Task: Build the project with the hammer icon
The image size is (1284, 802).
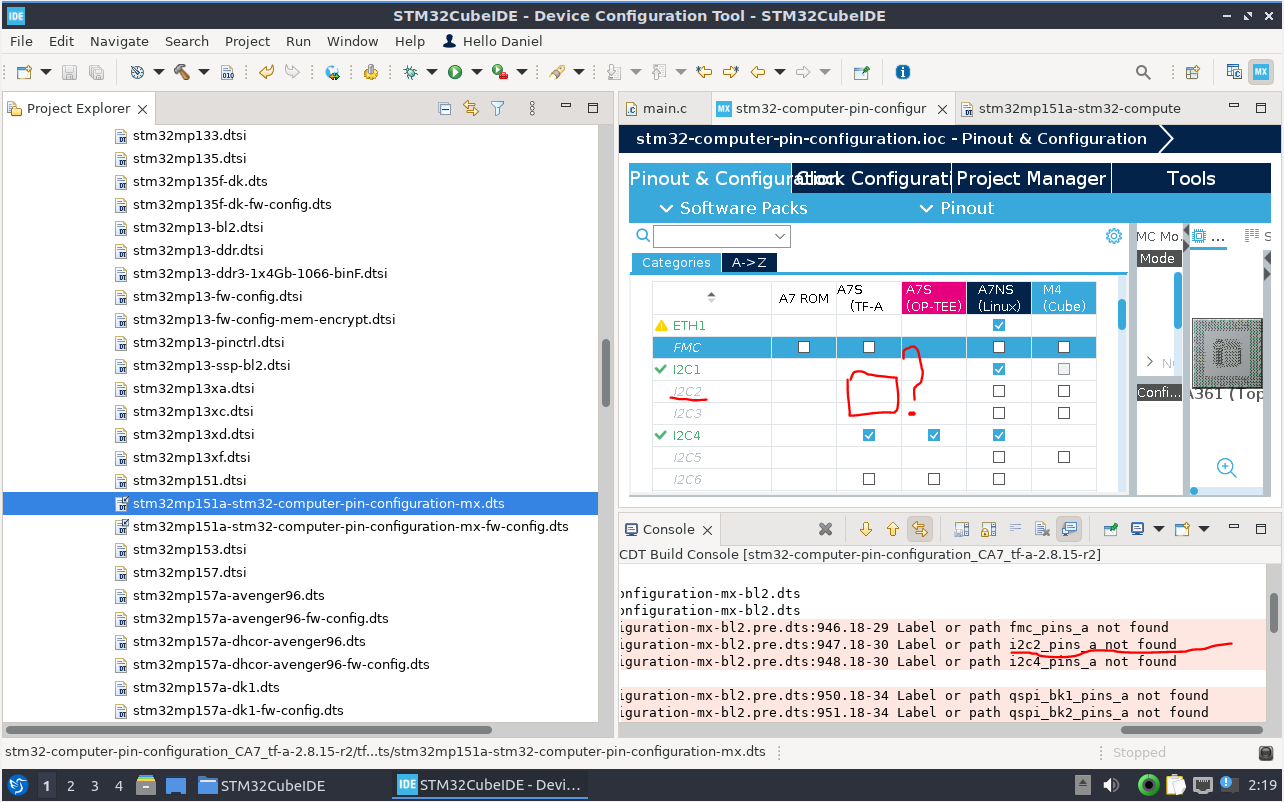Action: pyautogui.click(x=183, y=71)
